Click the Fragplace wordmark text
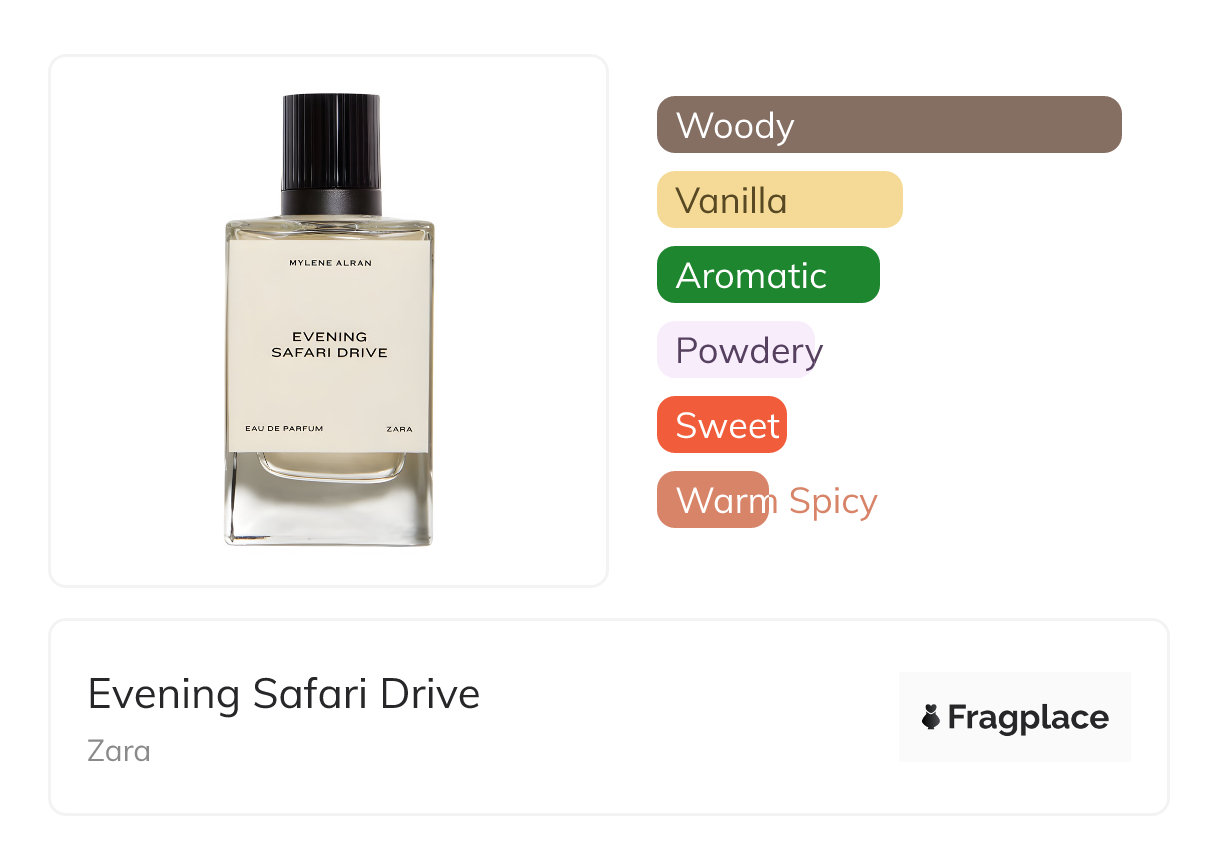Viewport: 1218px width, 864px height. point(1028,718)
